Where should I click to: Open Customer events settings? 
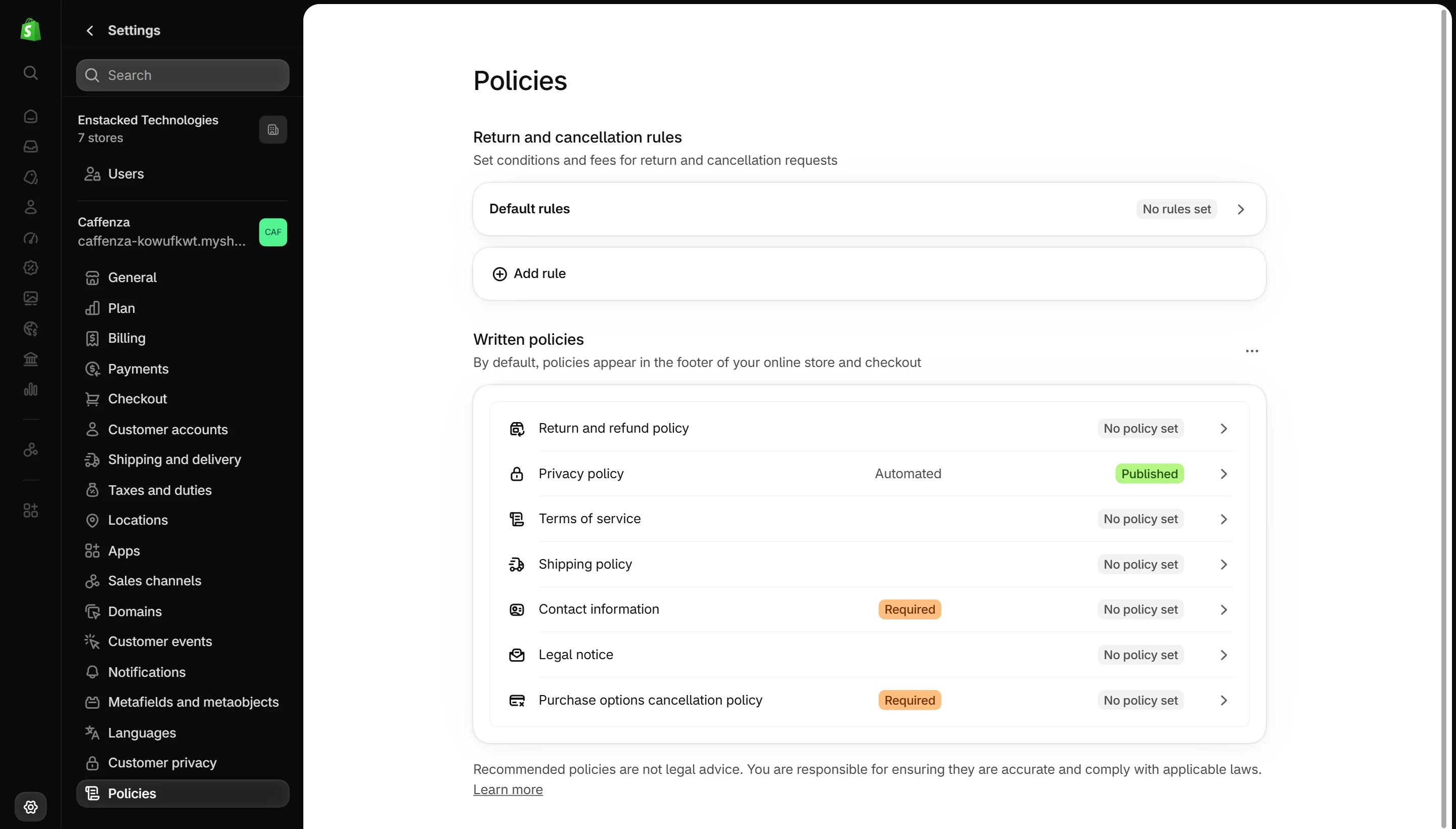(x=182, y=641)
